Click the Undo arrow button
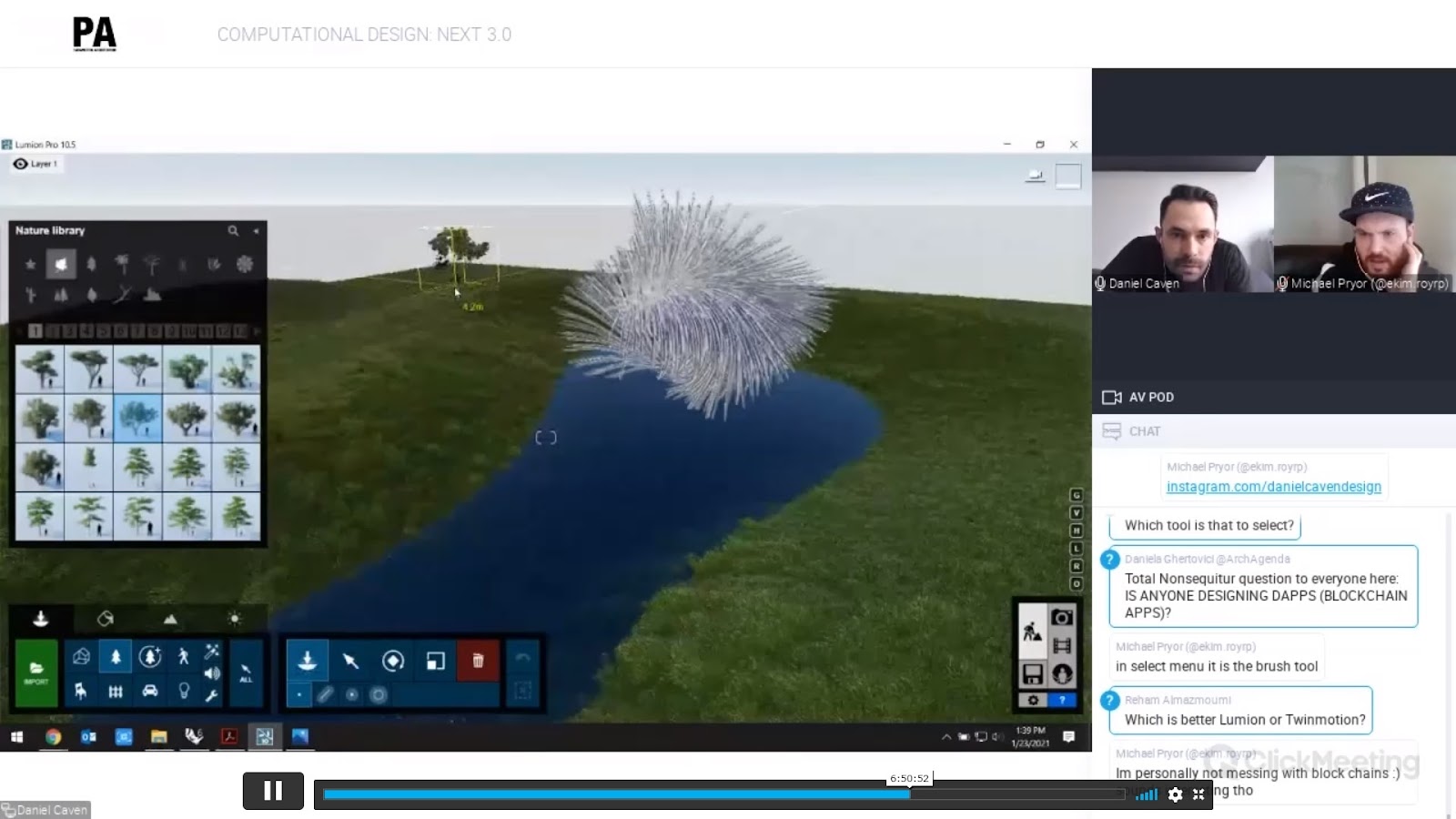1456x819 pixels. pos(522,658)
